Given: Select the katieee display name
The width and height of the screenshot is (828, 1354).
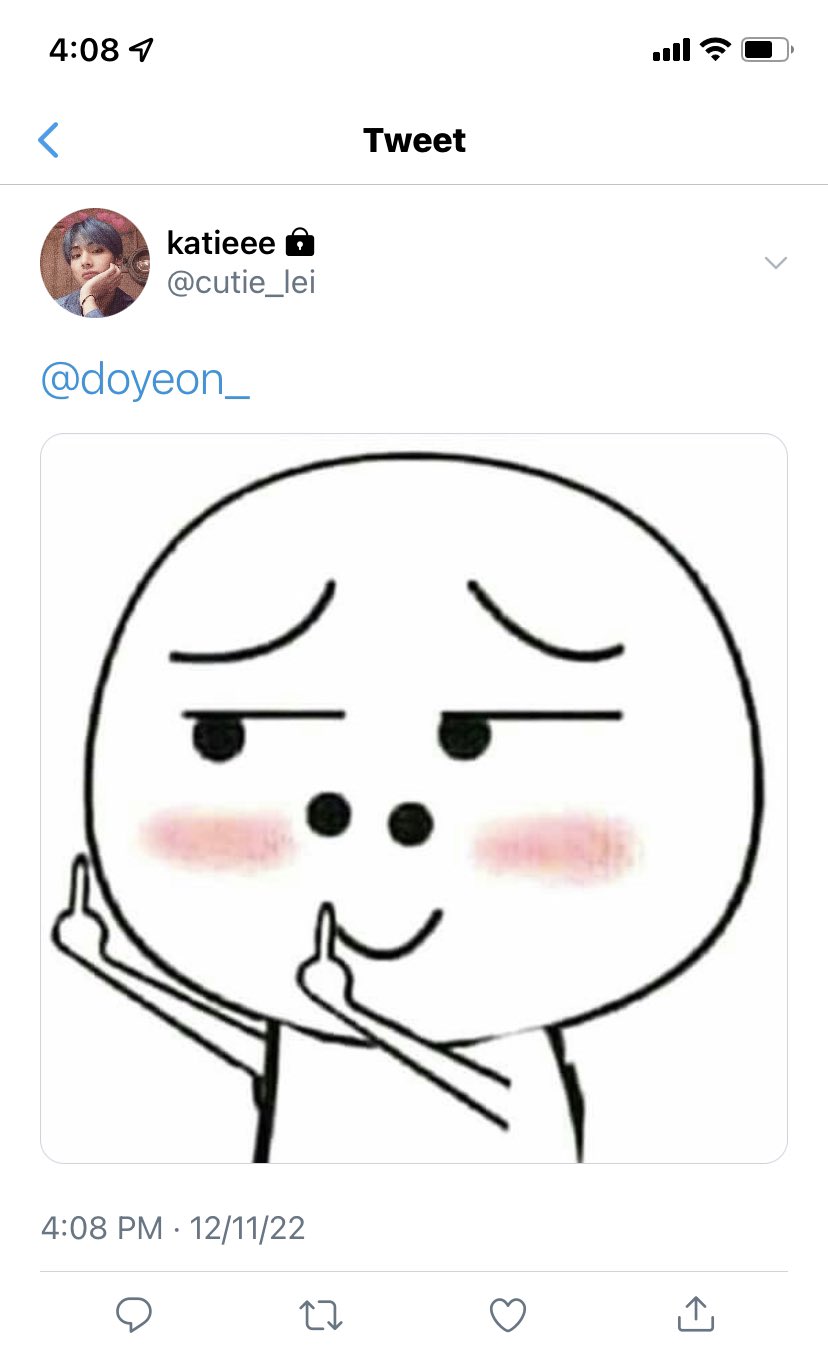Looking at the screenshot, I should point(221,242).
